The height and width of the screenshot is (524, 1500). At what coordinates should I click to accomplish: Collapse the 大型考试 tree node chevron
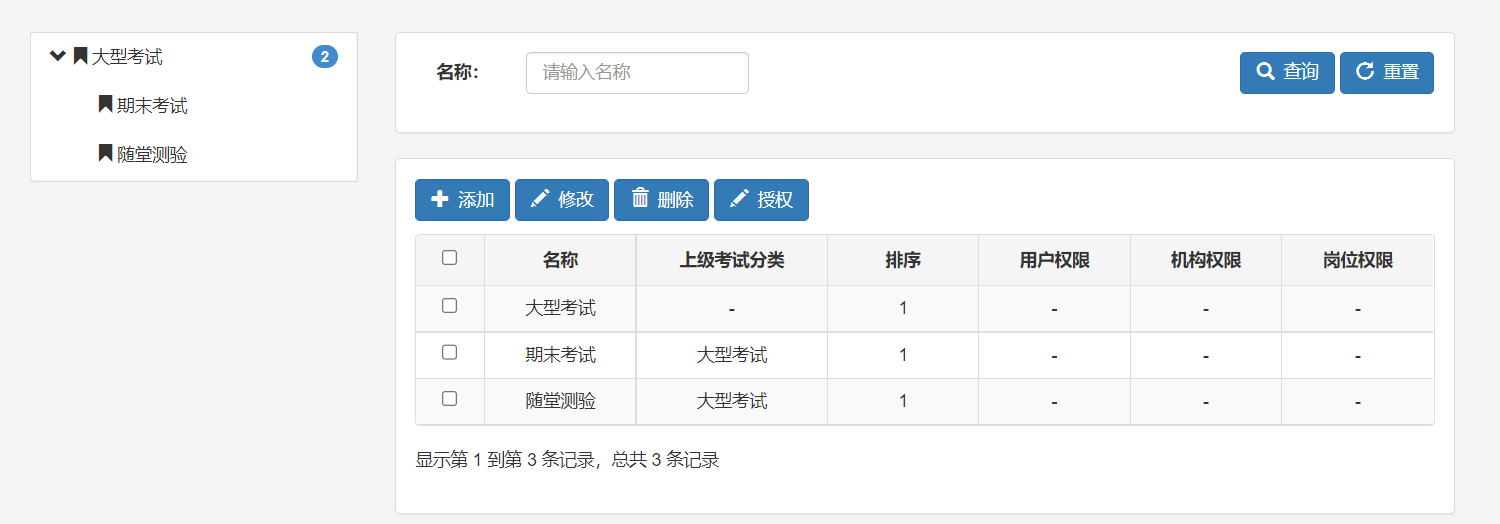(x=57, y=56)
